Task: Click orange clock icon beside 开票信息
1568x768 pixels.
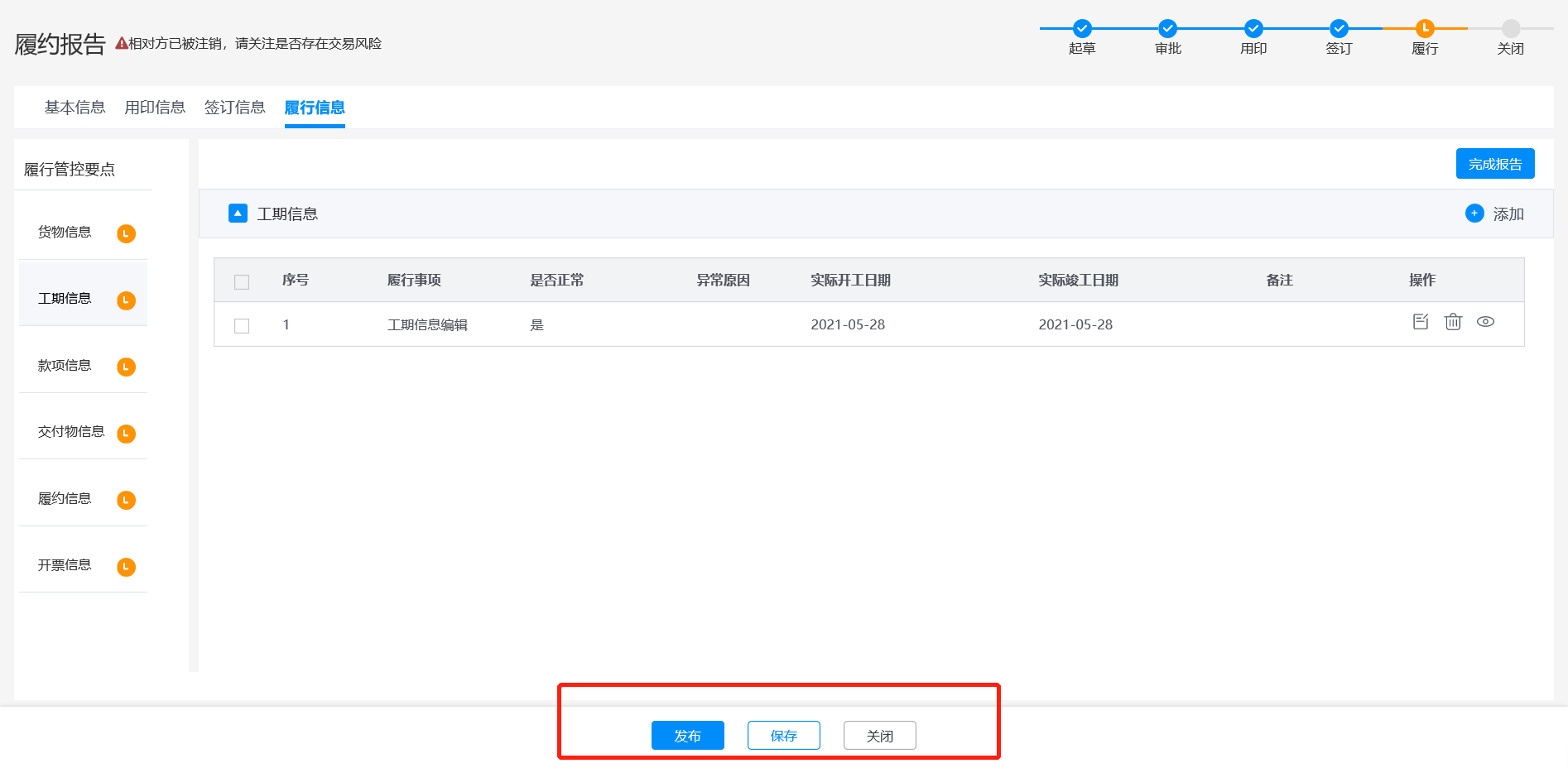Action: click(x=126, y=567)
